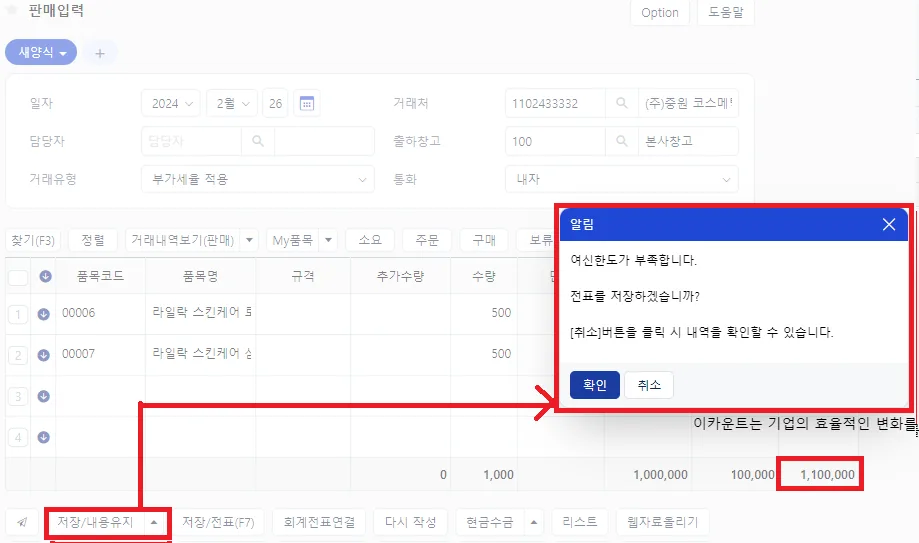This screenshot has height=543, width=919.
Task: Click the paper plane send icon
Action: point(22,522)
